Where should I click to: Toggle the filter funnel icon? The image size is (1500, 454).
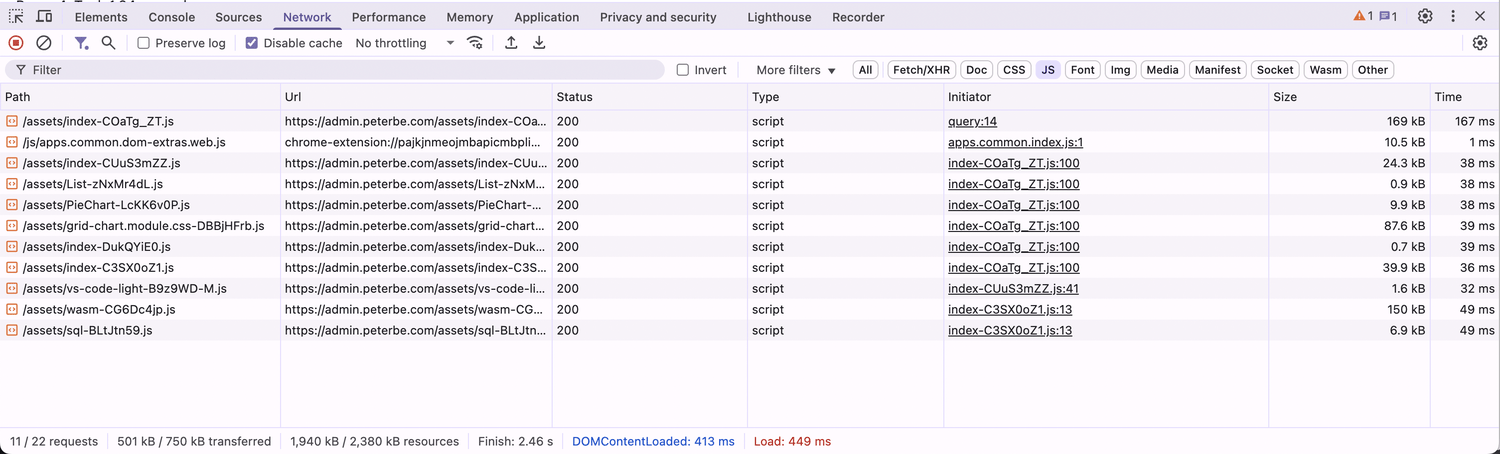coord(81,43)
